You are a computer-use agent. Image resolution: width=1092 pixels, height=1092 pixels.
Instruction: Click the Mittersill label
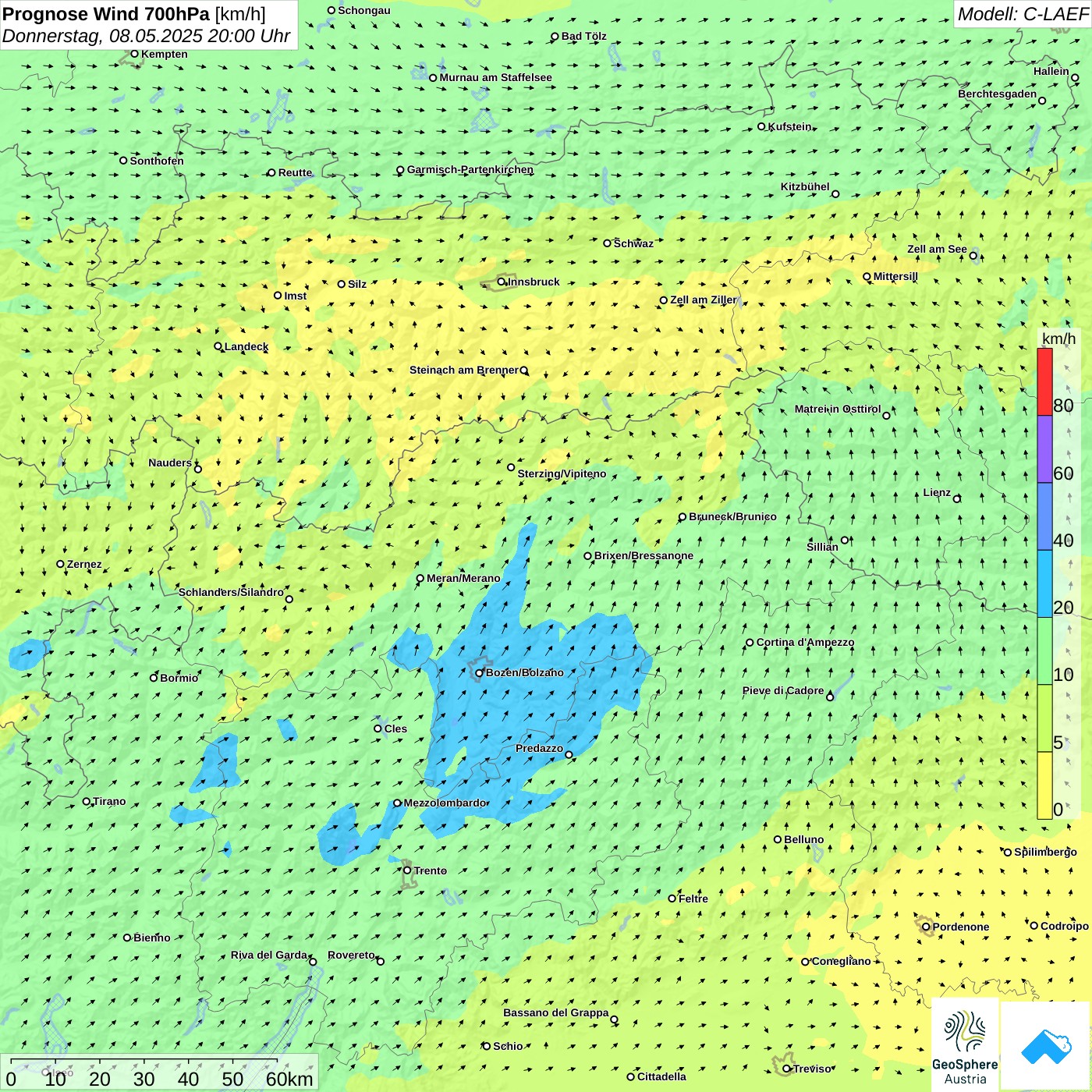pos(895,276)
